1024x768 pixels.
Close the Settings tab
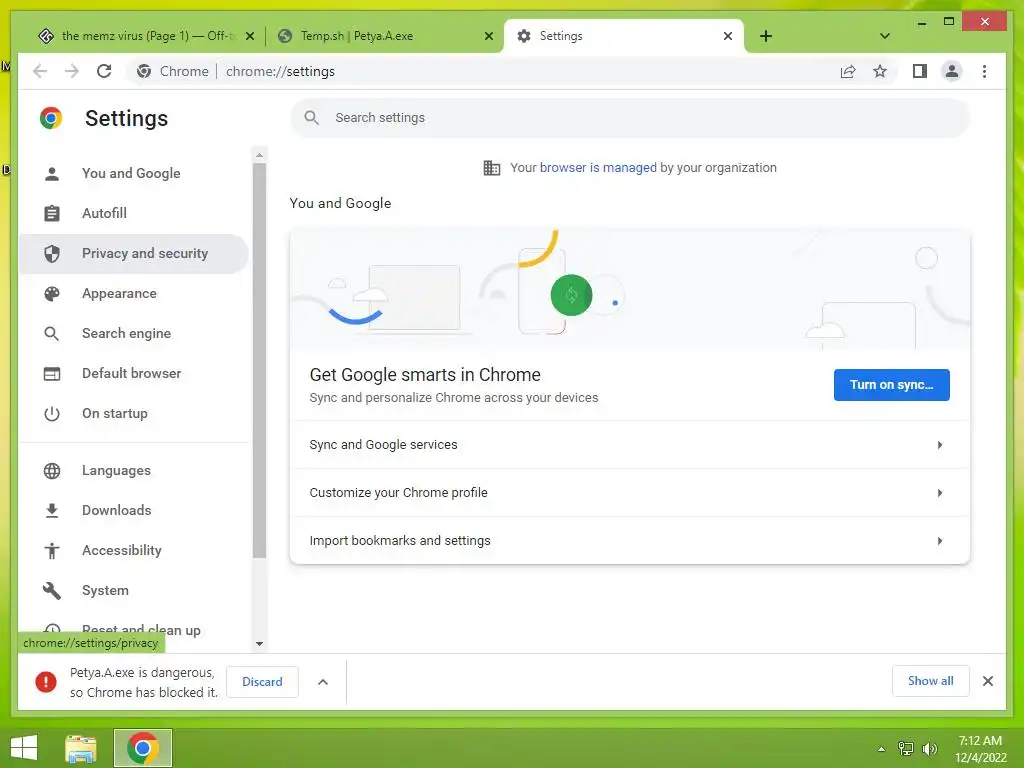(728, 36)
